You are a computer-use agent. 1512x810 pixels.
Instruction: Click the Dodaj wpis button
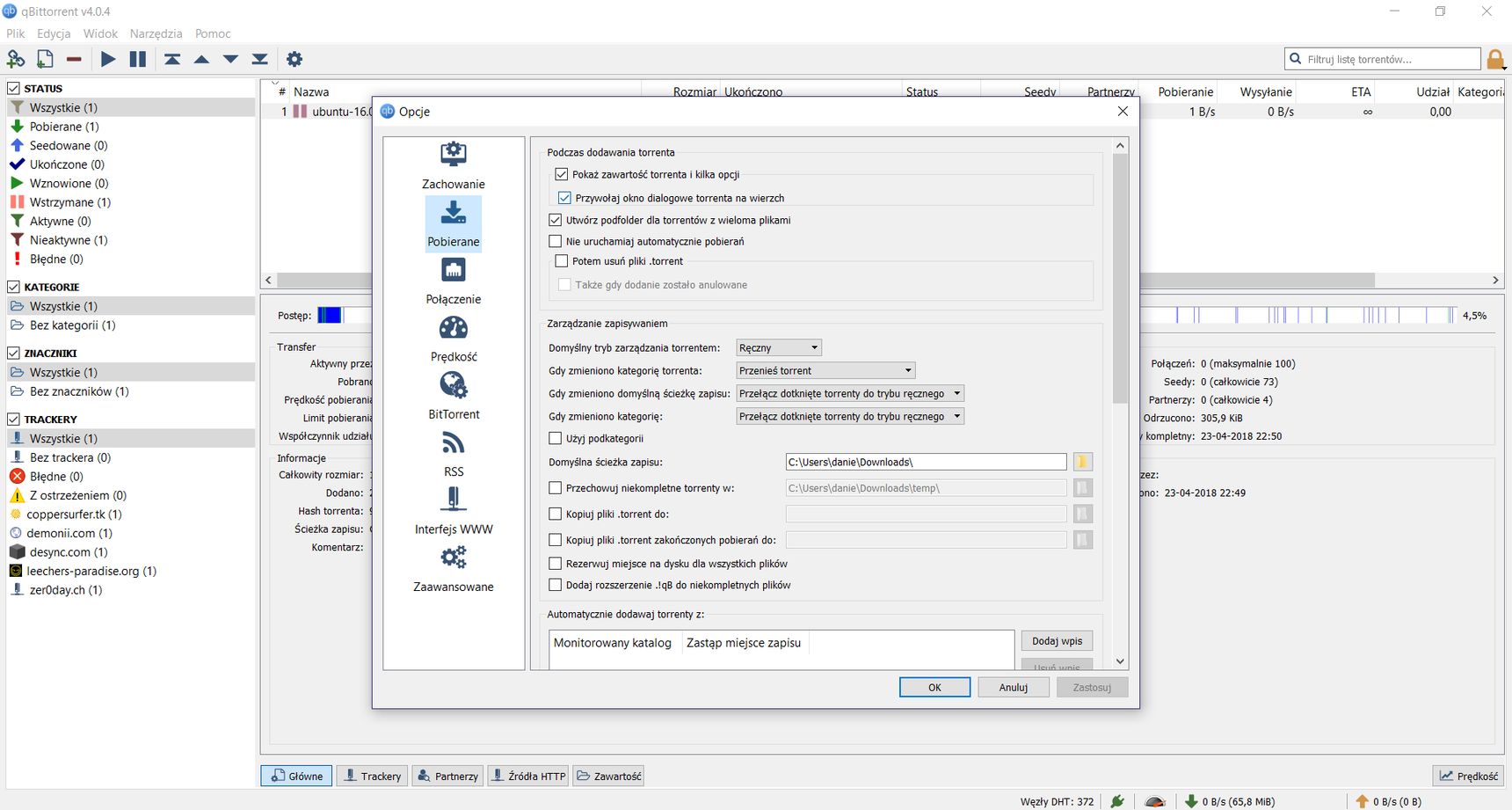(1057, 641)
